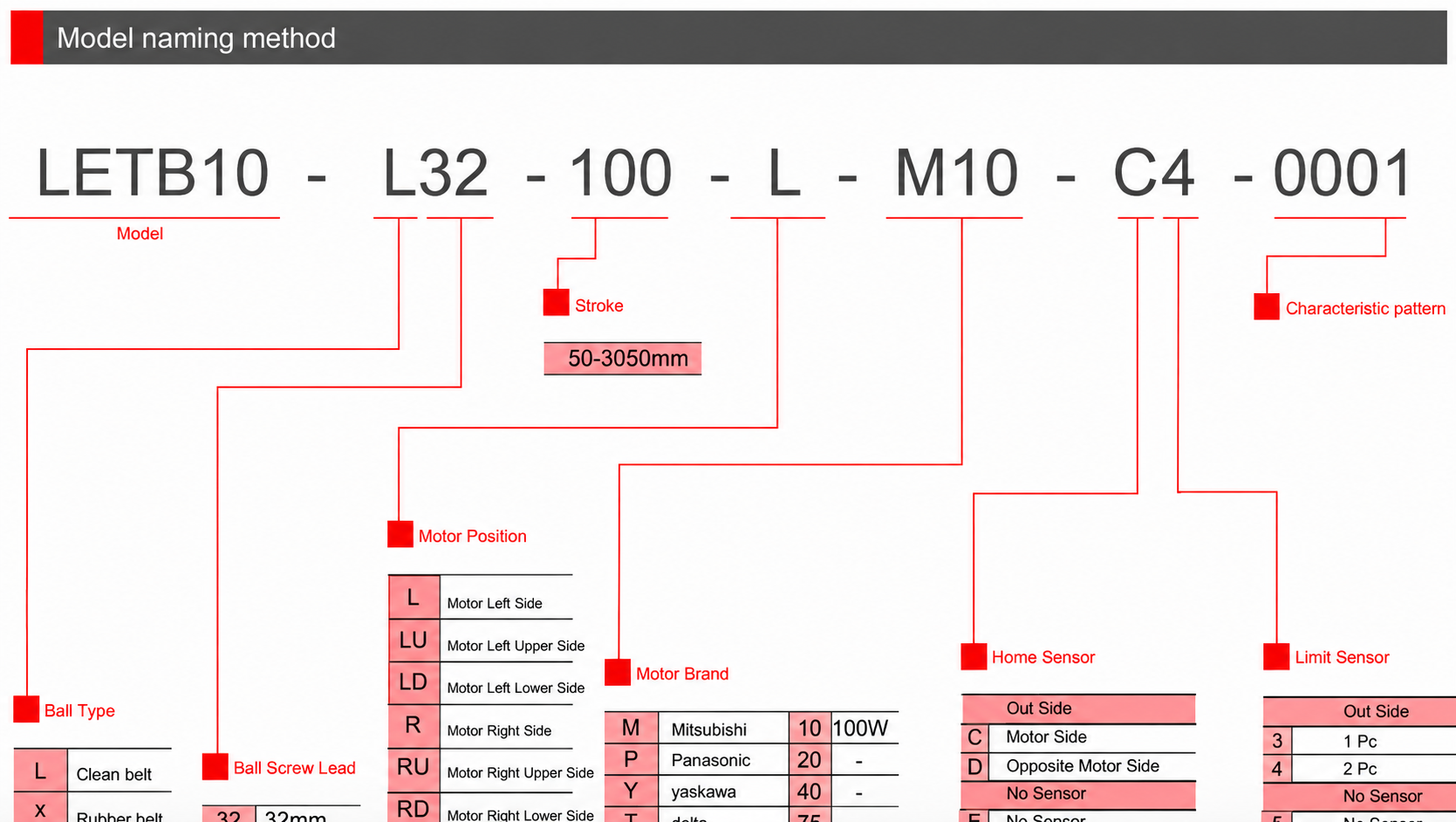
Task: Click the 'Characteristic pattern' label
Action: (1365, 309)
